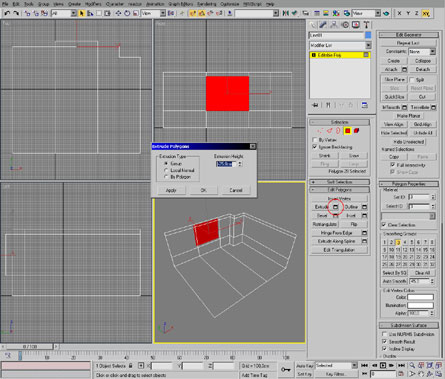445x379 pixels.
Task: Open named selection sets dropdown
Action: 257,13
